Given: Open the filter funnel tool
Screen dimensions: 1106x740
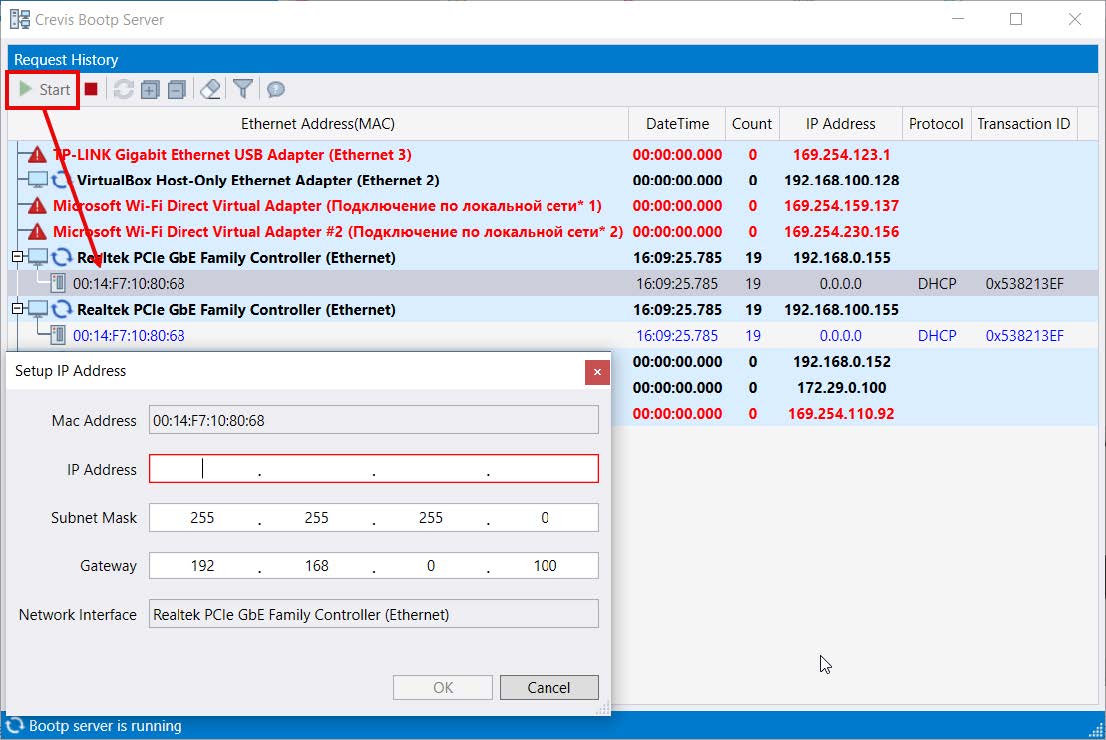Looking at the screenshot, I should (x=243, y=89).
